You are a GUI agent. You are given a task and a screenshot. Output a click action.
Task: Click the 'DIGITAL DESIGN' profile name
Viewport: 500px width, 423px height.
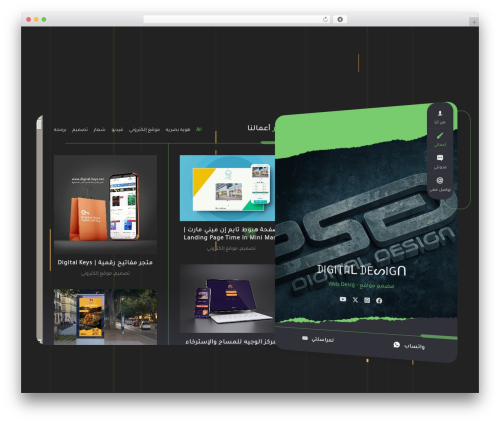coord(361,270)
